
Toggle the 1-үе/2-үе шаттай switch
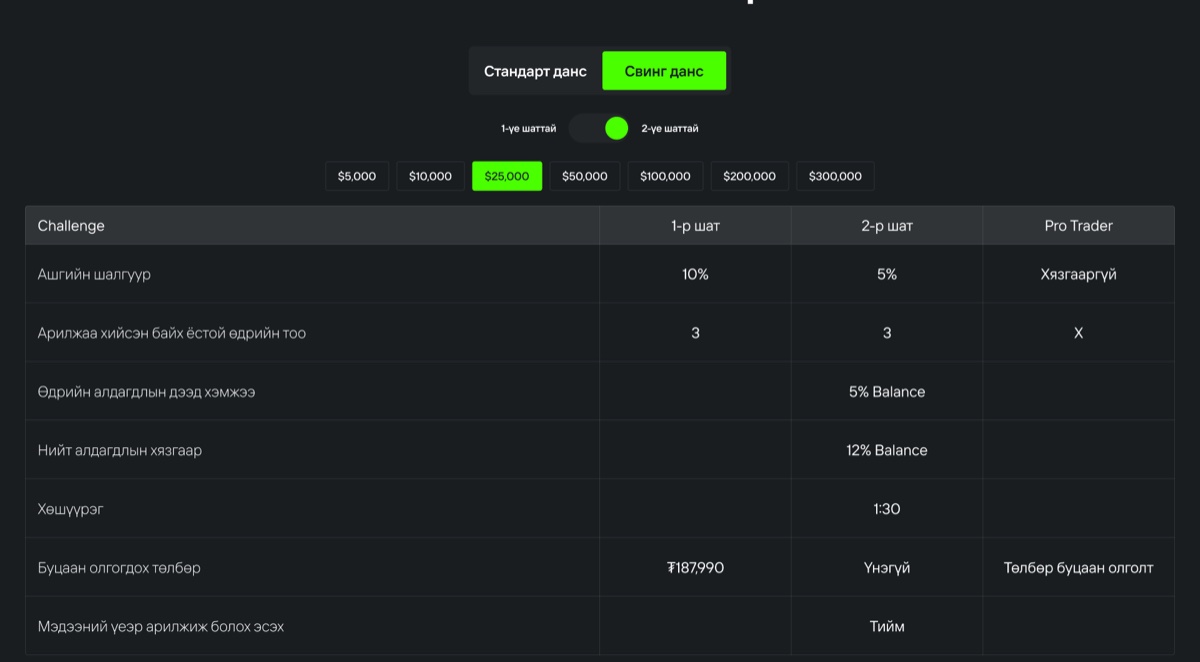[600, 128]
